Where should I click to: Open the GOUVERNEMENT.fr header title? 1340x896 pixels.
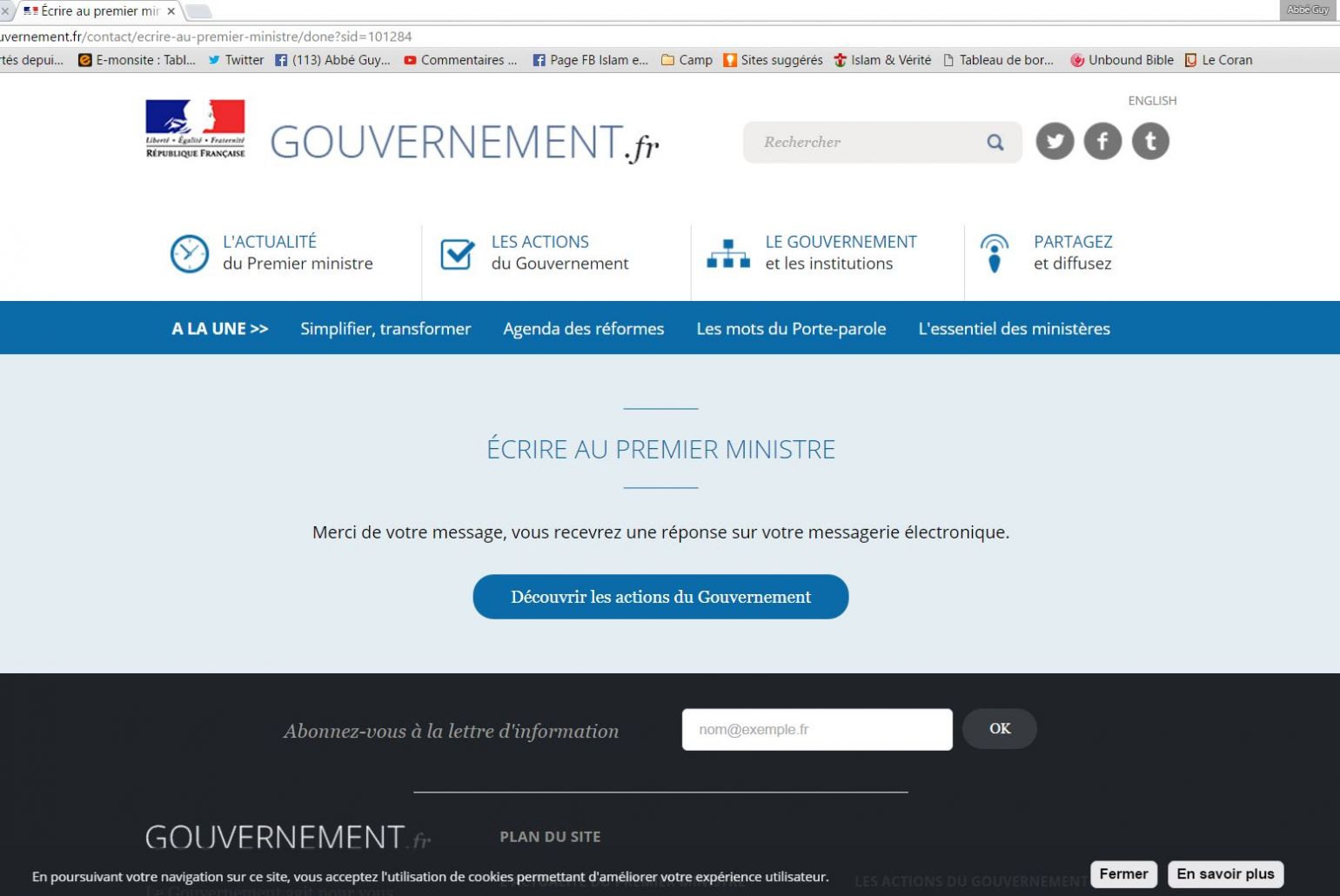point(465,143)
